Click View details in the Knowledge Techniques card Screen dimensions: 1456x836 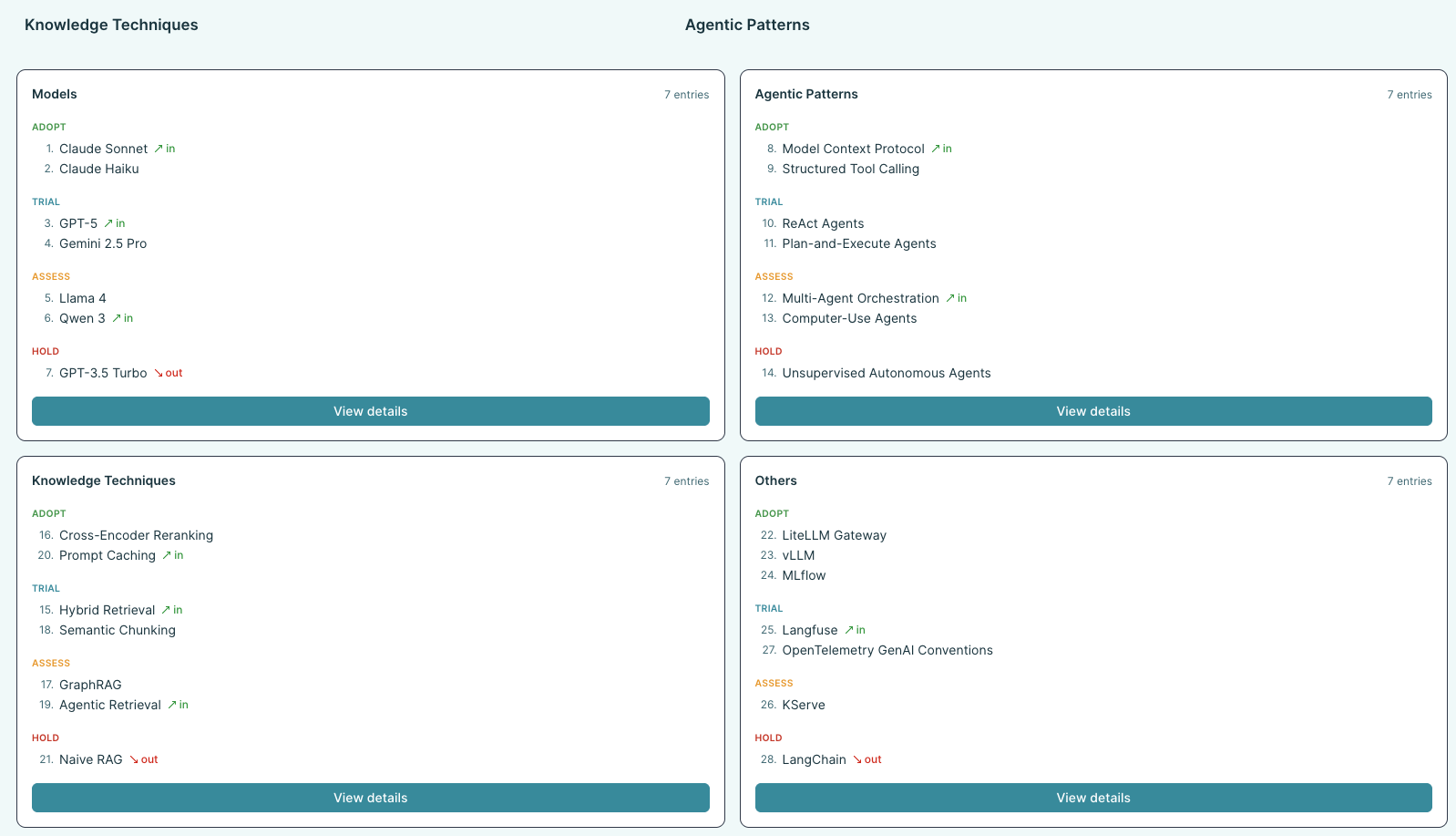(370, 798)
